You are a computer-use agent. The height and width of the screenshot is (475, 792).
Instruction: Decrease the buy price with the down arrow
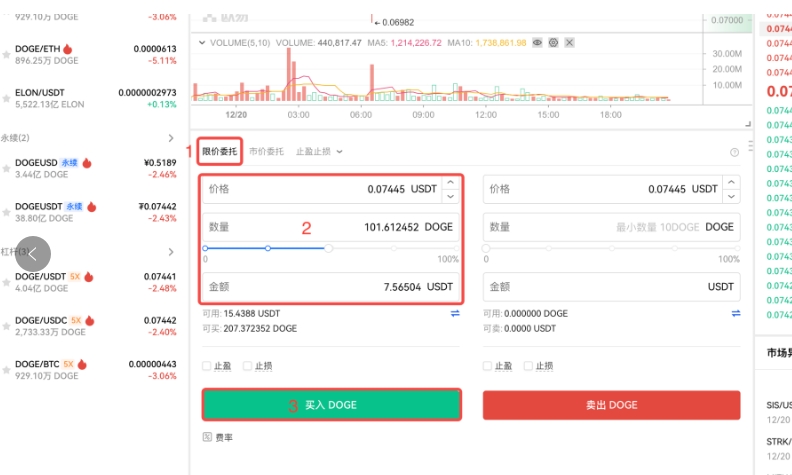(451, 196)
